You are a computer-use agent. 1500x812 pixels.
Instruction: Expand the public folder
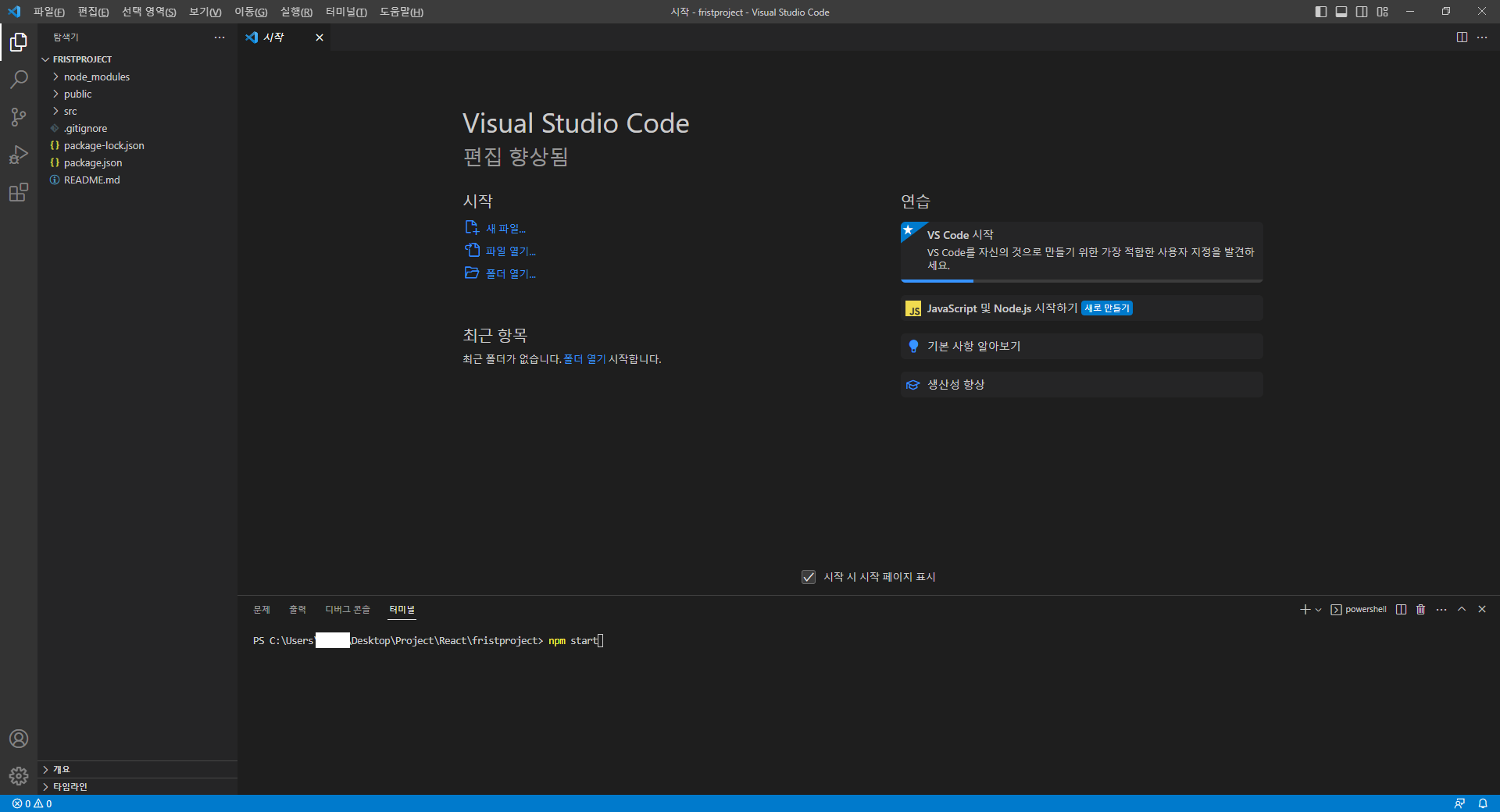pyautogui.click(x=137, y=94)
